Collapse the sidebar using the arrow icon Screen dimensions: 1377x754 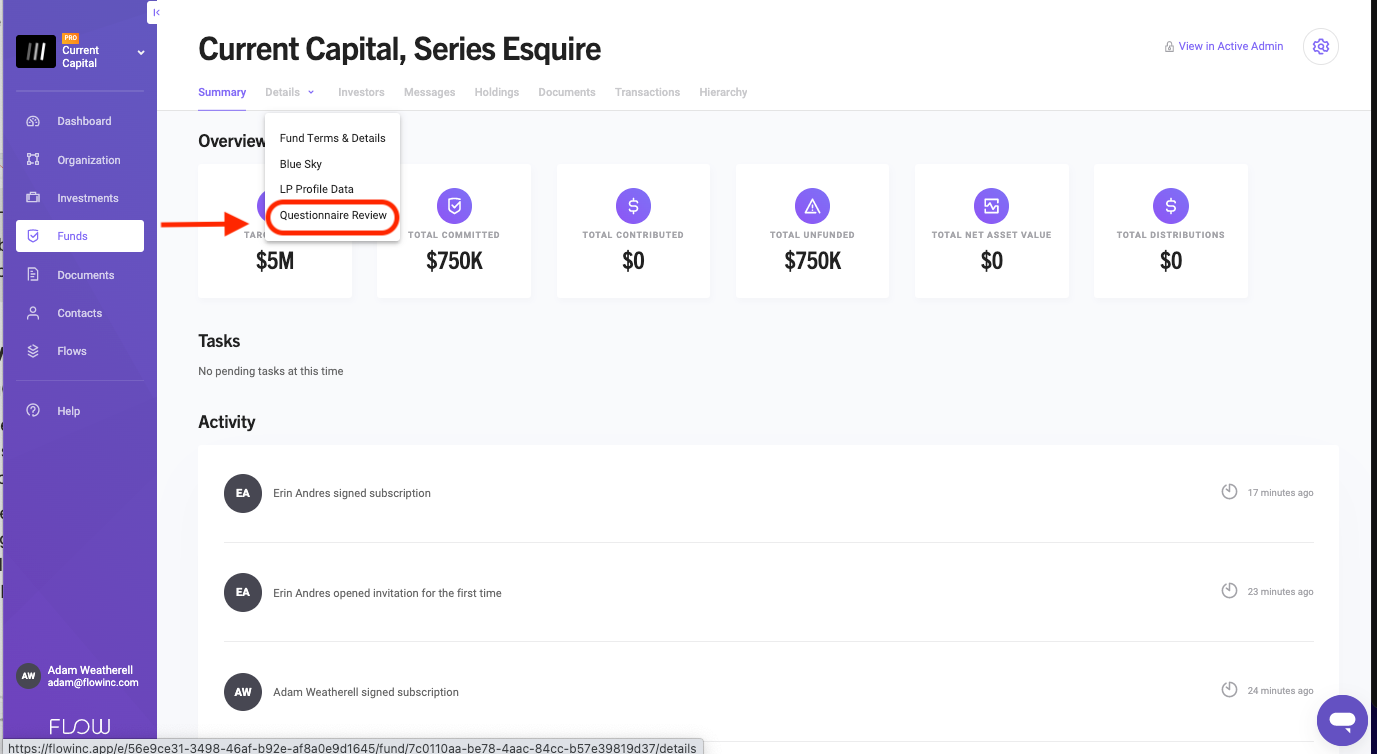pyautogui.click(x=155, y=12)
